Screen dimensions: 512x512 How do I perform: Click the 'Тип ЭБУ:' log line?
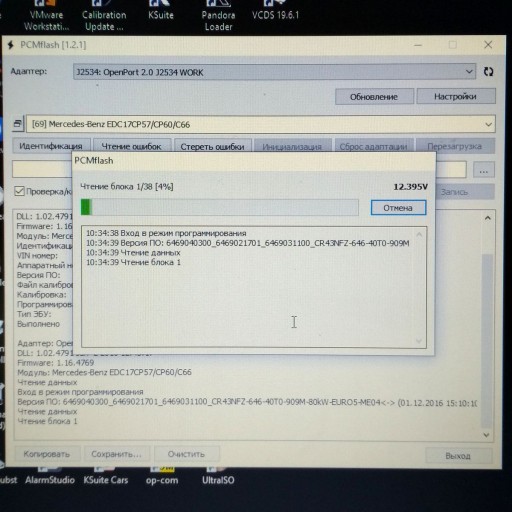[34, 314]
